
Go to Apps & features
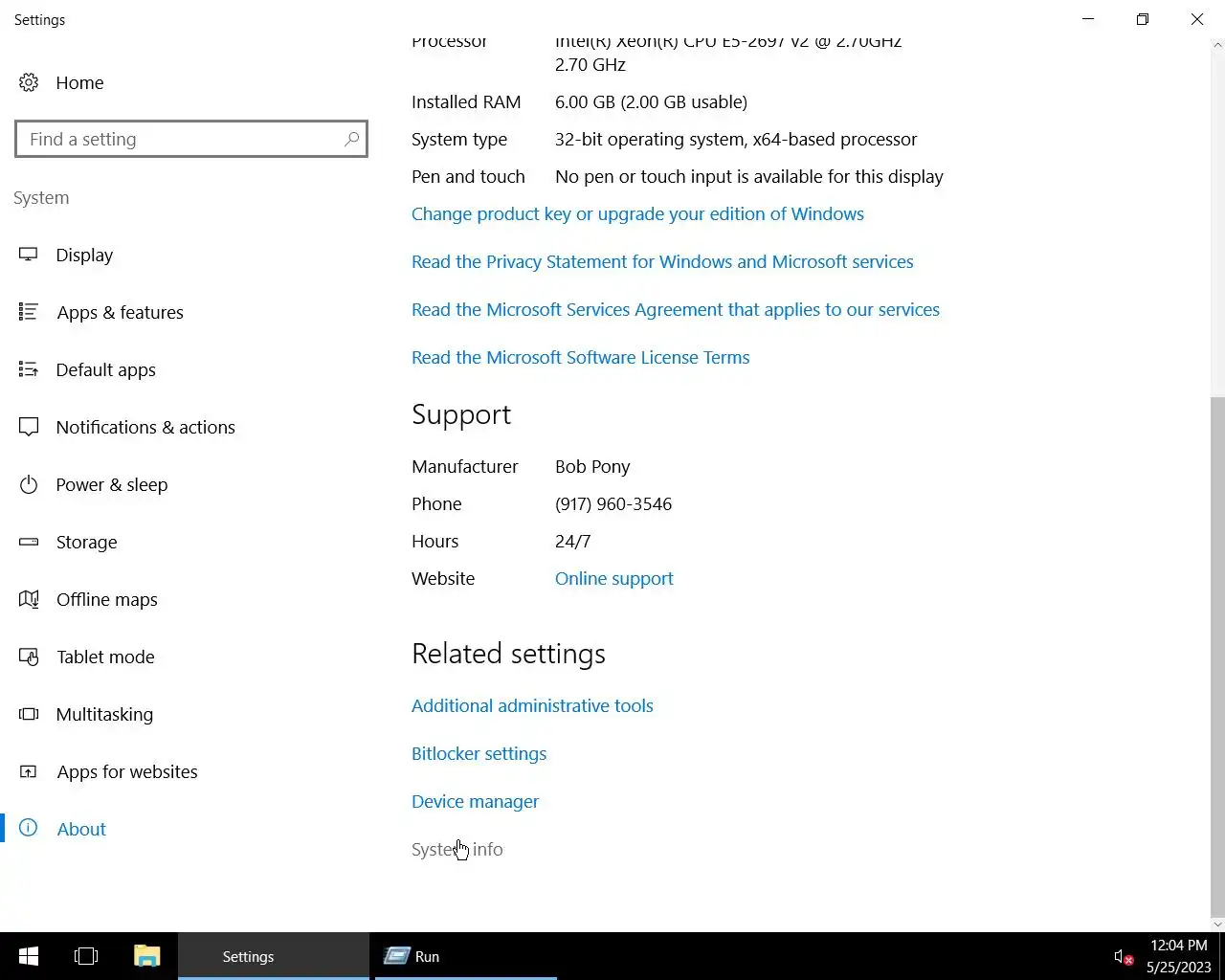120,312
